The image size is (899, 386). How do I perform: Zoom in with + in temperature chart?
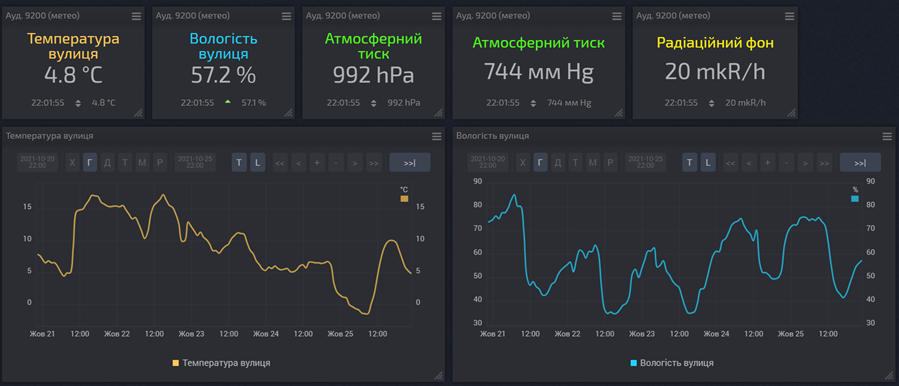pos(317,163)
